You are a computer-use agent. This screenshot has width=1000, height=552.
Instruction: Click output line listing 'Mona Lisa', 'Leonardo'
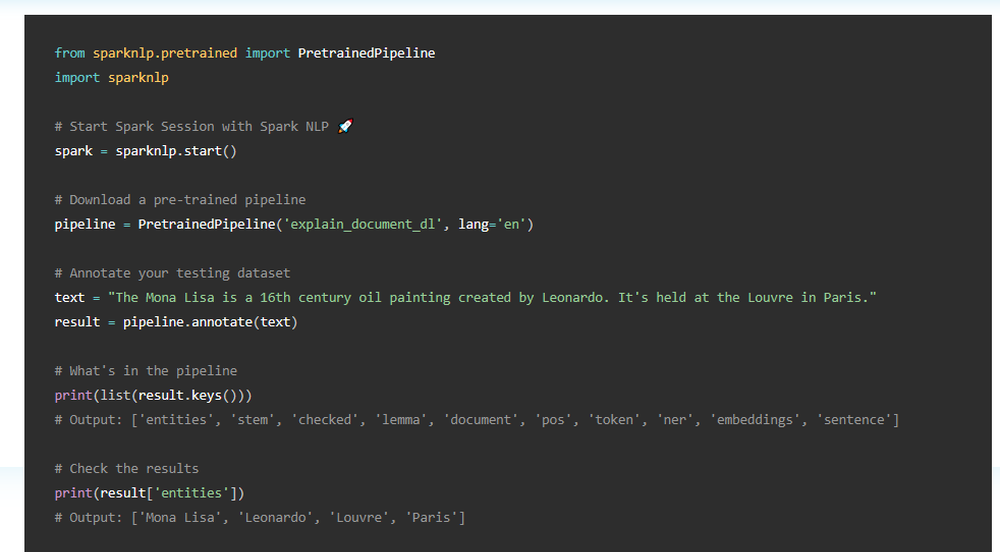coord(260,518)
